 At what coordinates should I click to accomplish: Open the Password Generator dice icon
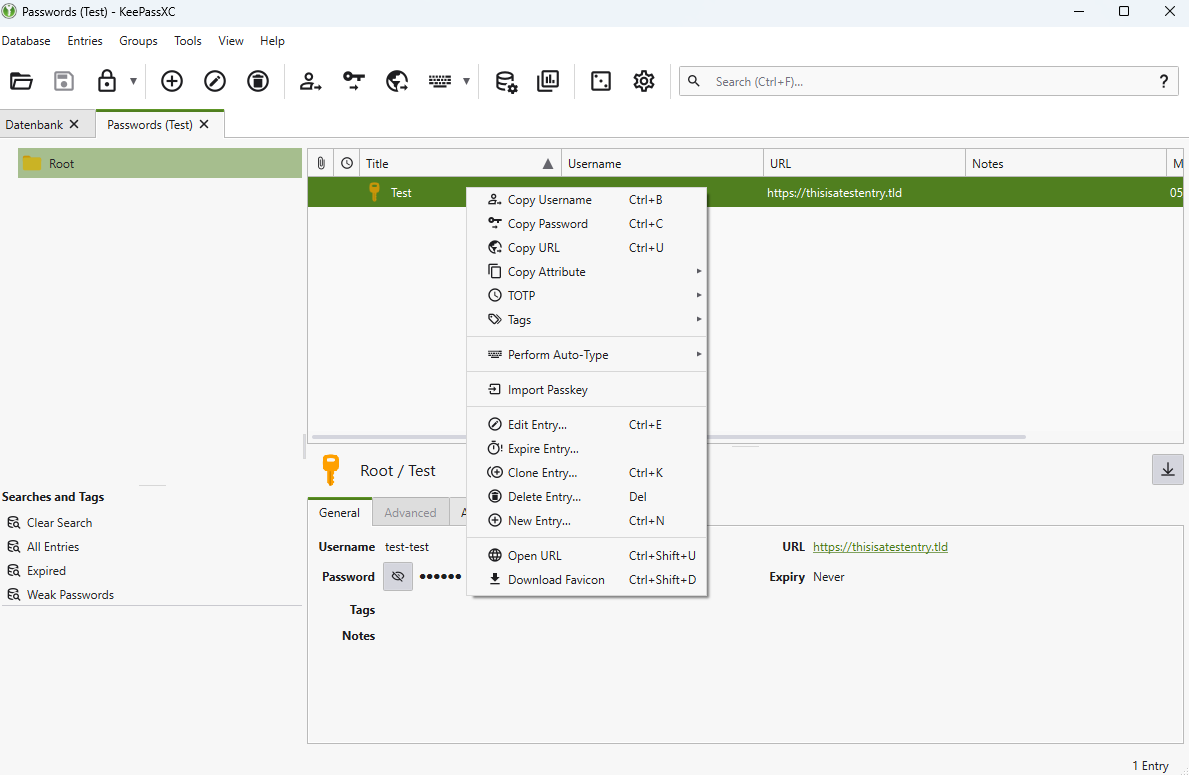(601, 82)
